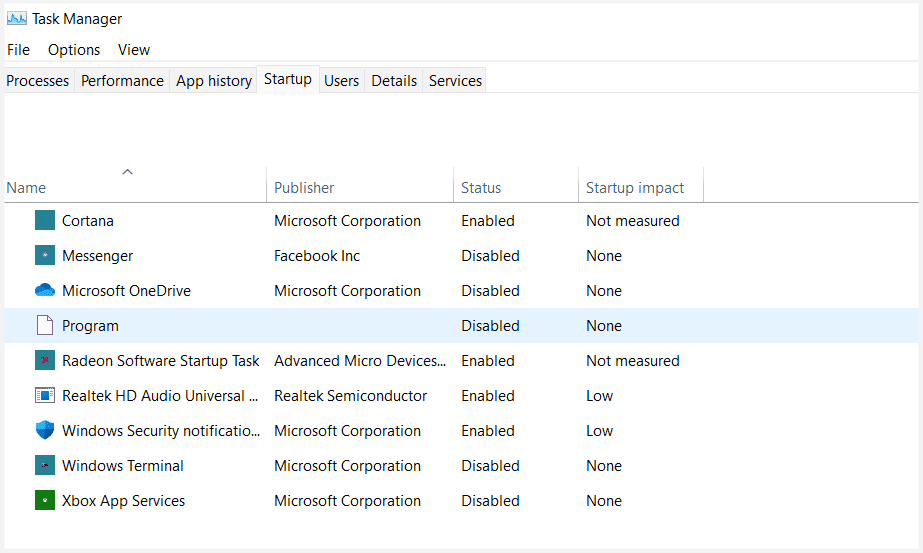Select the Program entry name
This screenshot has width=923, height=553.
(x=90, y=326)
